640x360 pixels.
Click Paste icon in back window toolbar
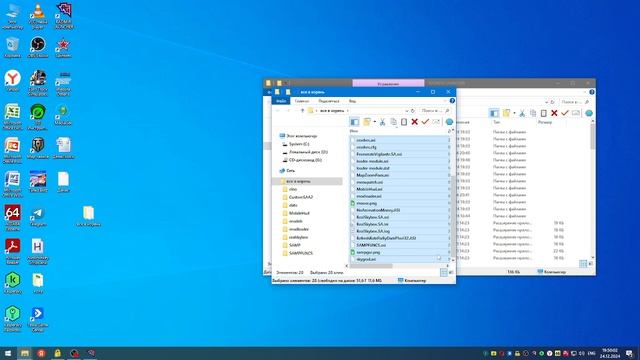click(544, 113)
